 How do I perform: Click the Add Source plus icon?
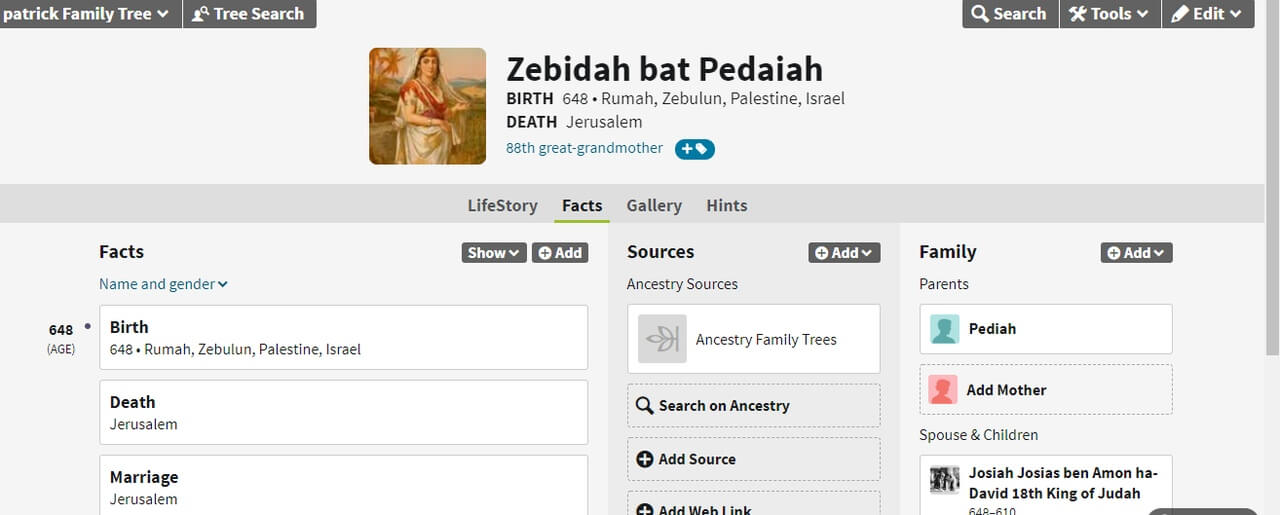(x=645, y=459)
